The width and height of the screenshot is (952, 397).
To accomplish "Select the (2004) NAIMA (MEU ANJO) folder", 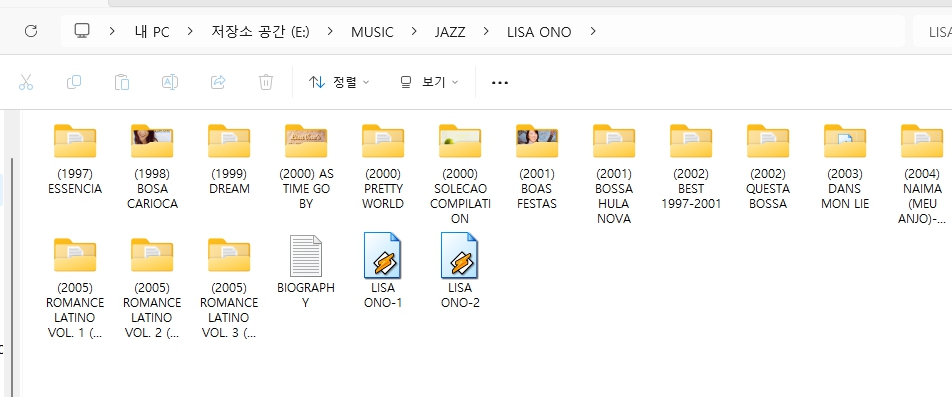I will pyautogui.click(x=922, y=174).
